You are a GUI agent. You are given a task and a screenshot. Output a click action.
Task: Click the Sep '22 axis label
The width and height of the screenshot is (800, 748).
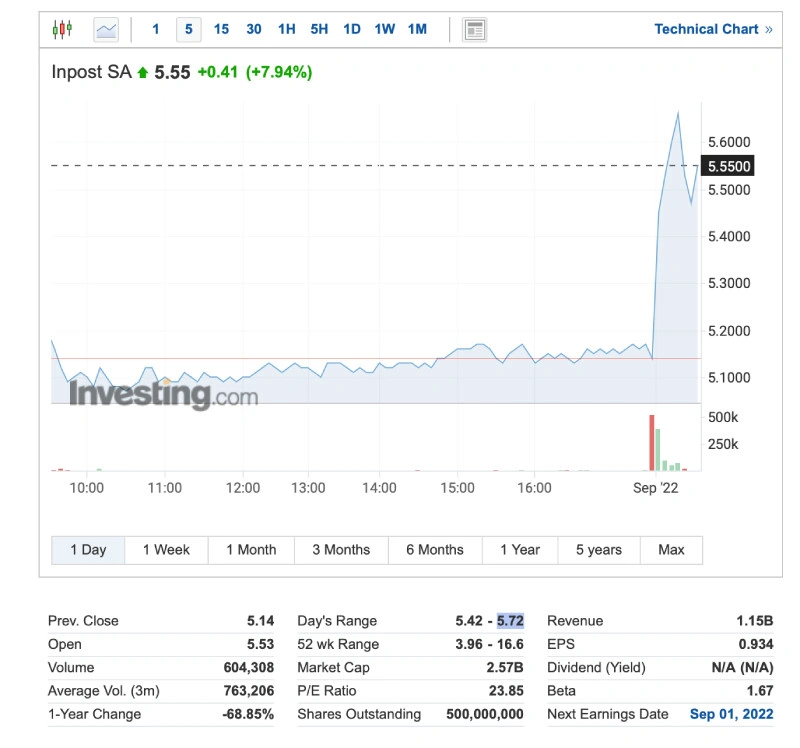coord(656,488)
